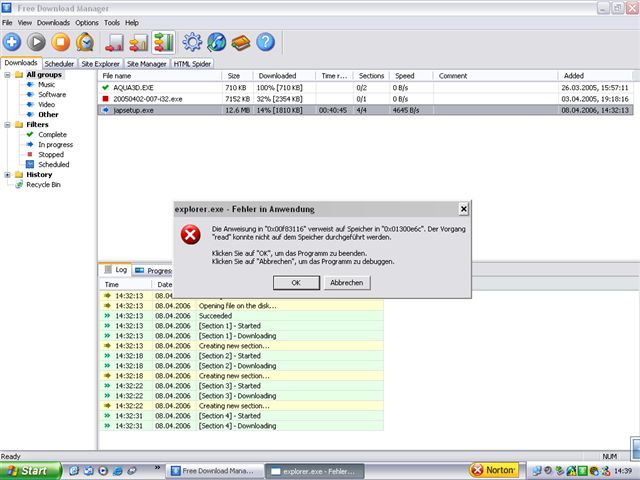Viewport: 640px width, 480px height.
Task: Click OK in the explorer.exe error dialog
Action: 296,282
